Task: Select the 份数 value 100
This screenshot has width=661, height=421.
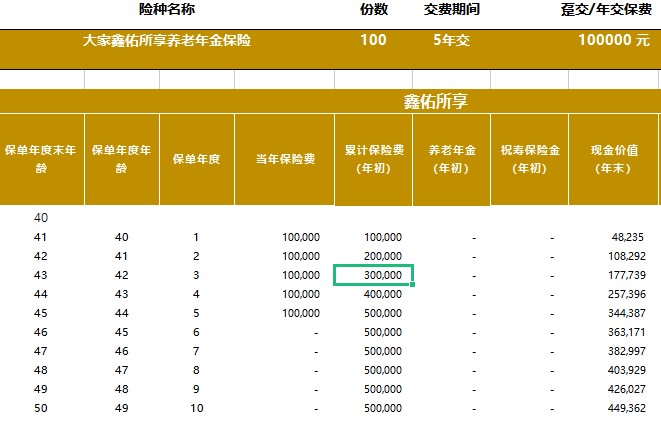Action: tap(373, 40)
